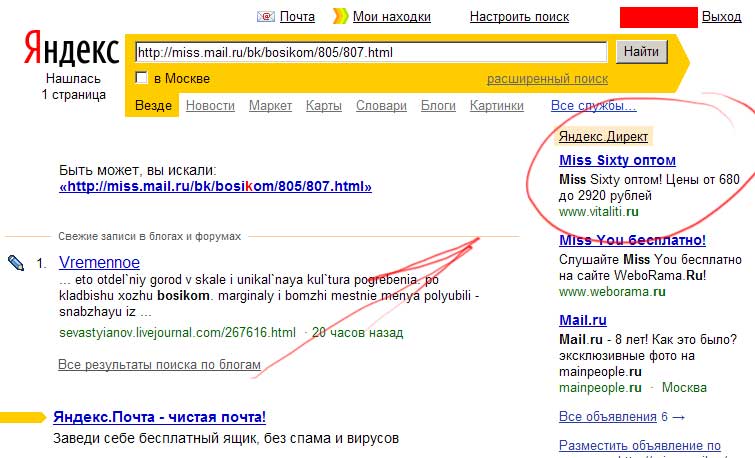
Task: Open Miss You бесплатно ad
Action: (632, 240)
